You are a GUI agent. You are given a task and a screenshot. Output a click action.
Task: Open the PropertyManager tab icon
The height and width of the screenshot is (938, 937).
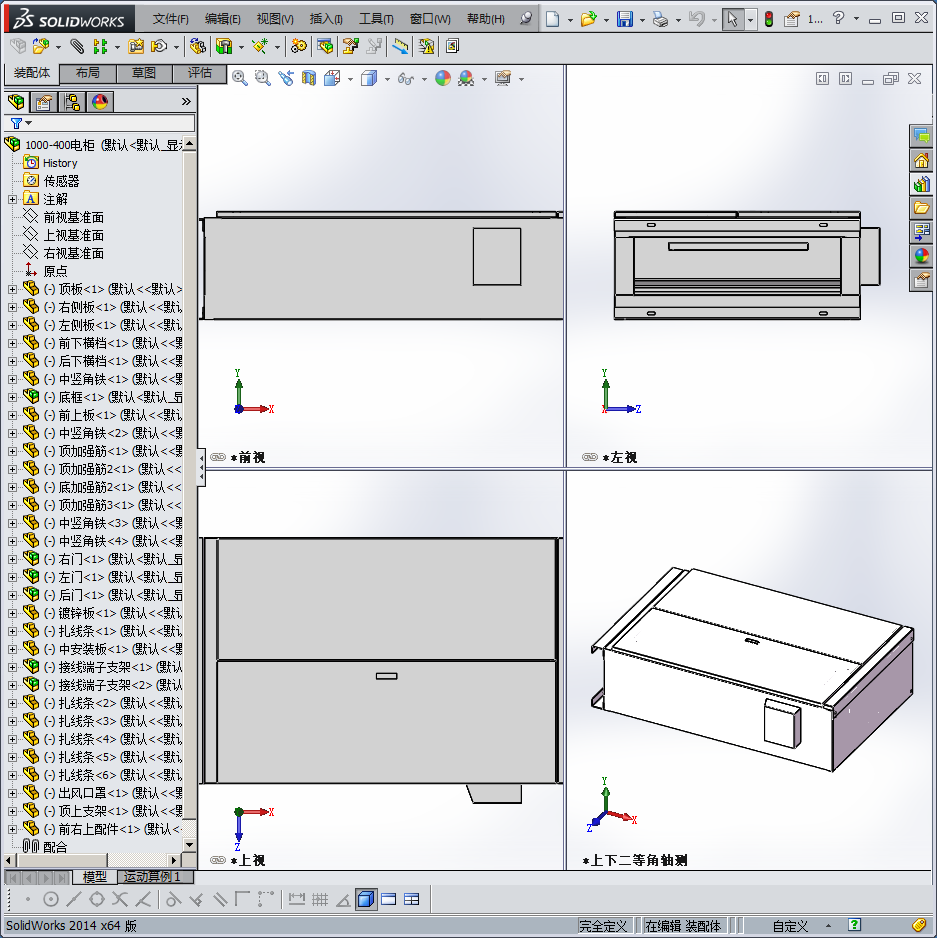tap(44, 102)
